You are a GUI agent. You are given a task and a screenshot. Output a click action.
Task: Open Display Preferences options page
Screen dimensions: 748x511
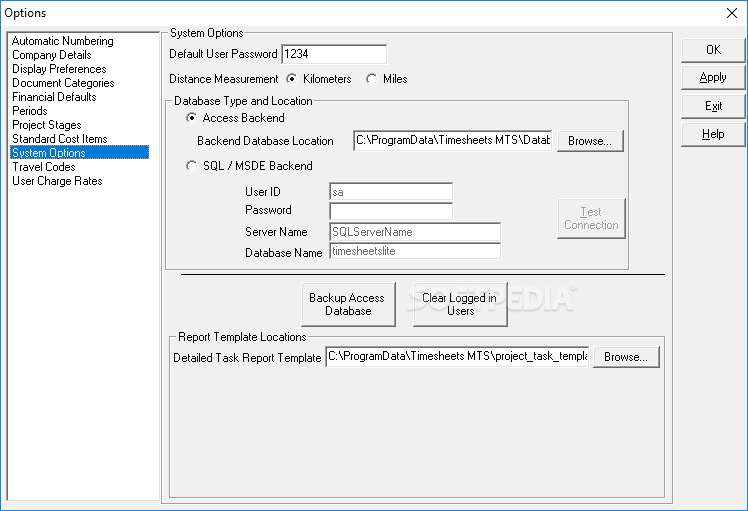[59, 69]
